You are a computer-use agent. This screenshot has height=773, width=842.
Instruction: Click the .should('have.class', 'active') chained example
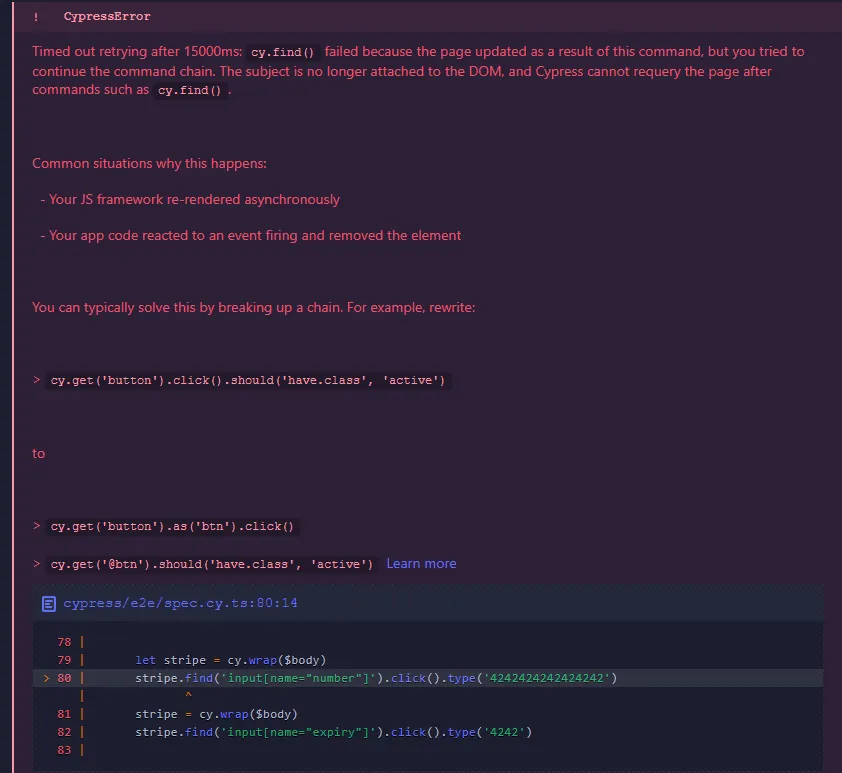pos(333,380)
